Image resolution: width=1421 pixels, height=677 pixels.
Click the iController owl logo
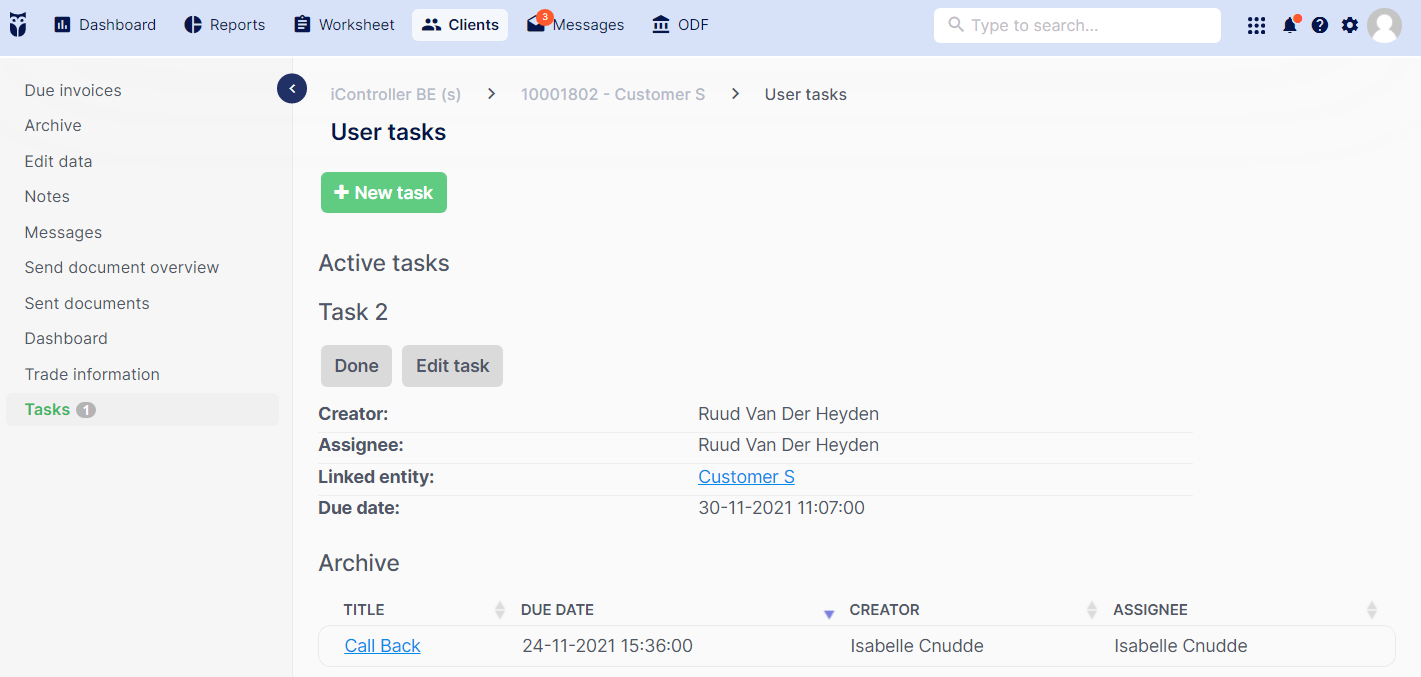pos(18,25)
